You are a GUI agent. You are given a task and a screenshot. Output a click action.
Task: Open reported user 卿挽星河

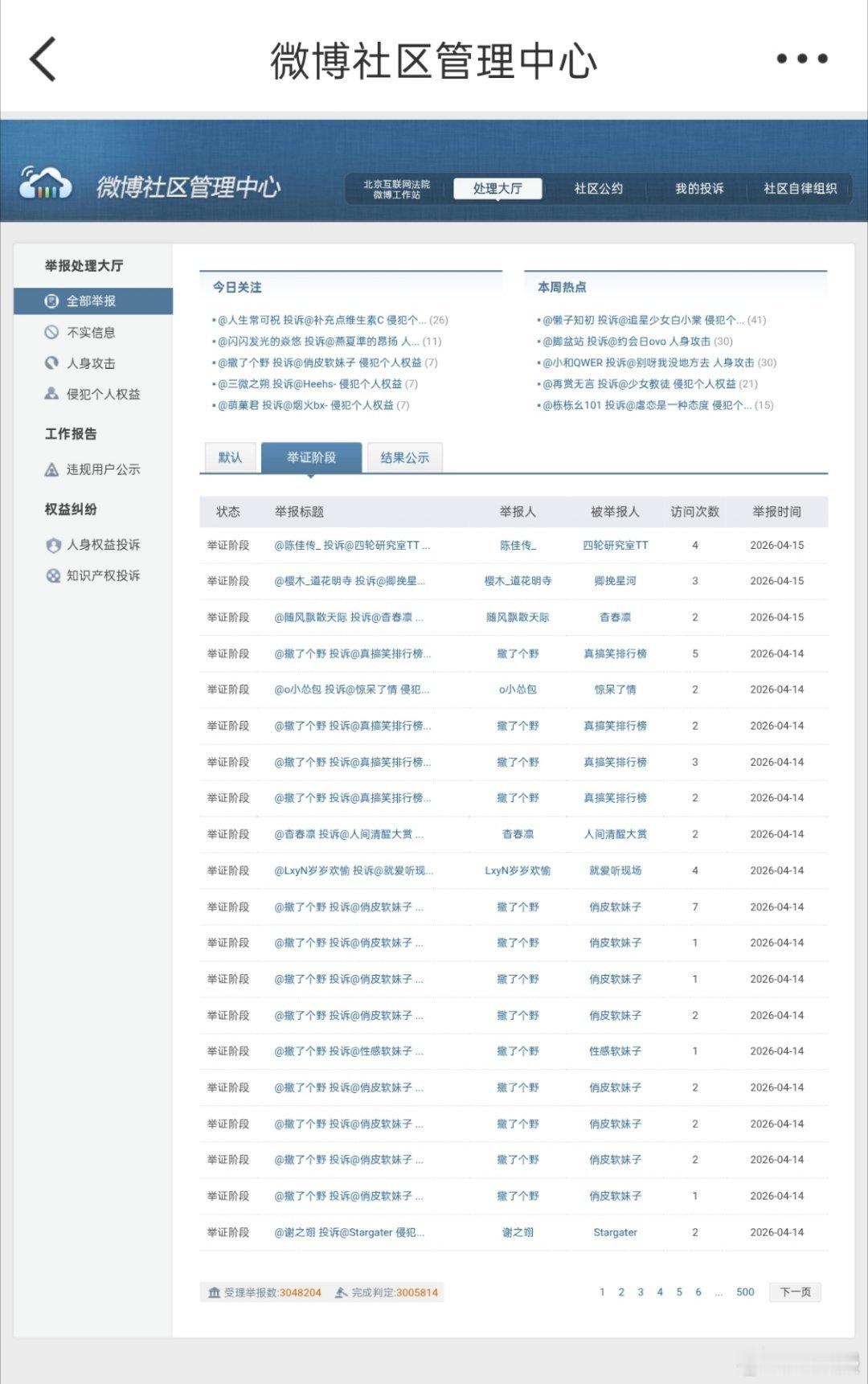pyautogui.click(x=615, y=580)
